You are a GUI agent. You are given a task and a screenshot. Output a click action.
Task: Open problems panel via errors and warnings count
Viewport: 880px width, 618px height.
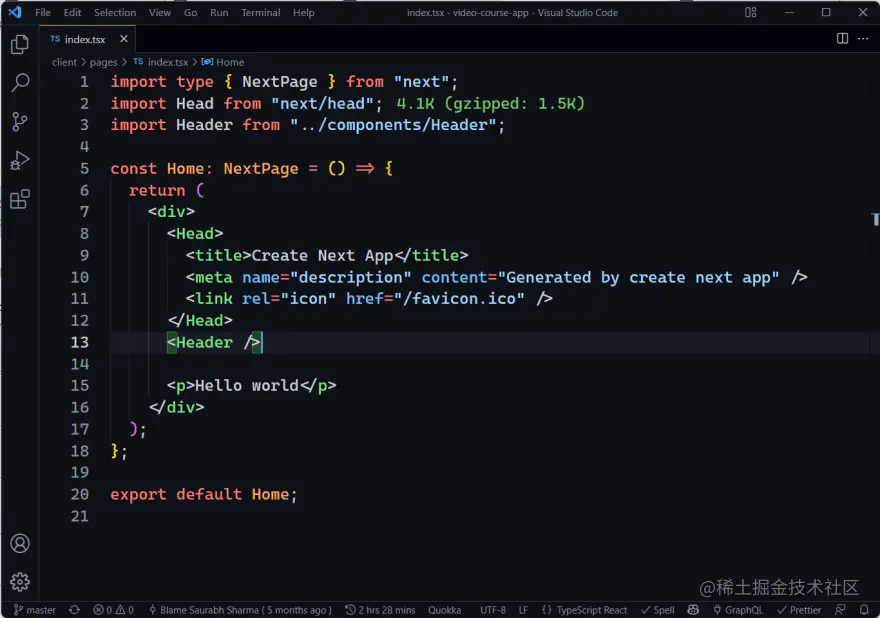click(113, 610)
